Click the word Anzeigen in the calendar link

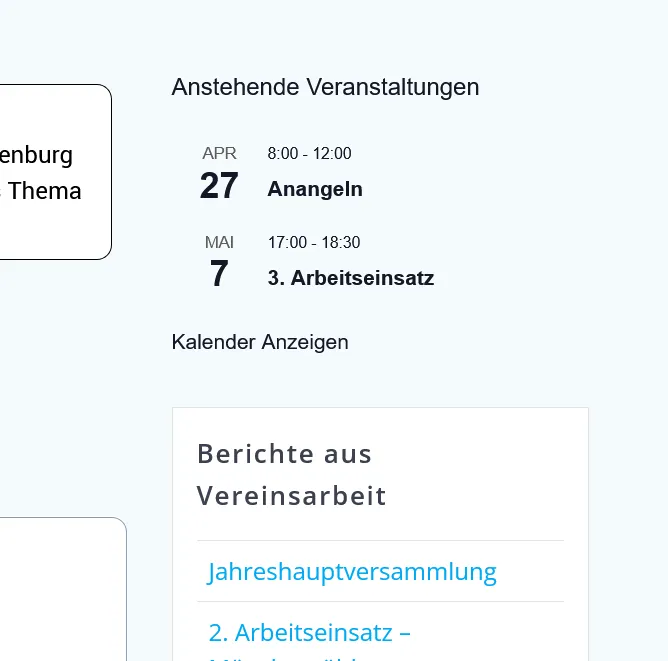pyautogui.click(x=305, y=343)
